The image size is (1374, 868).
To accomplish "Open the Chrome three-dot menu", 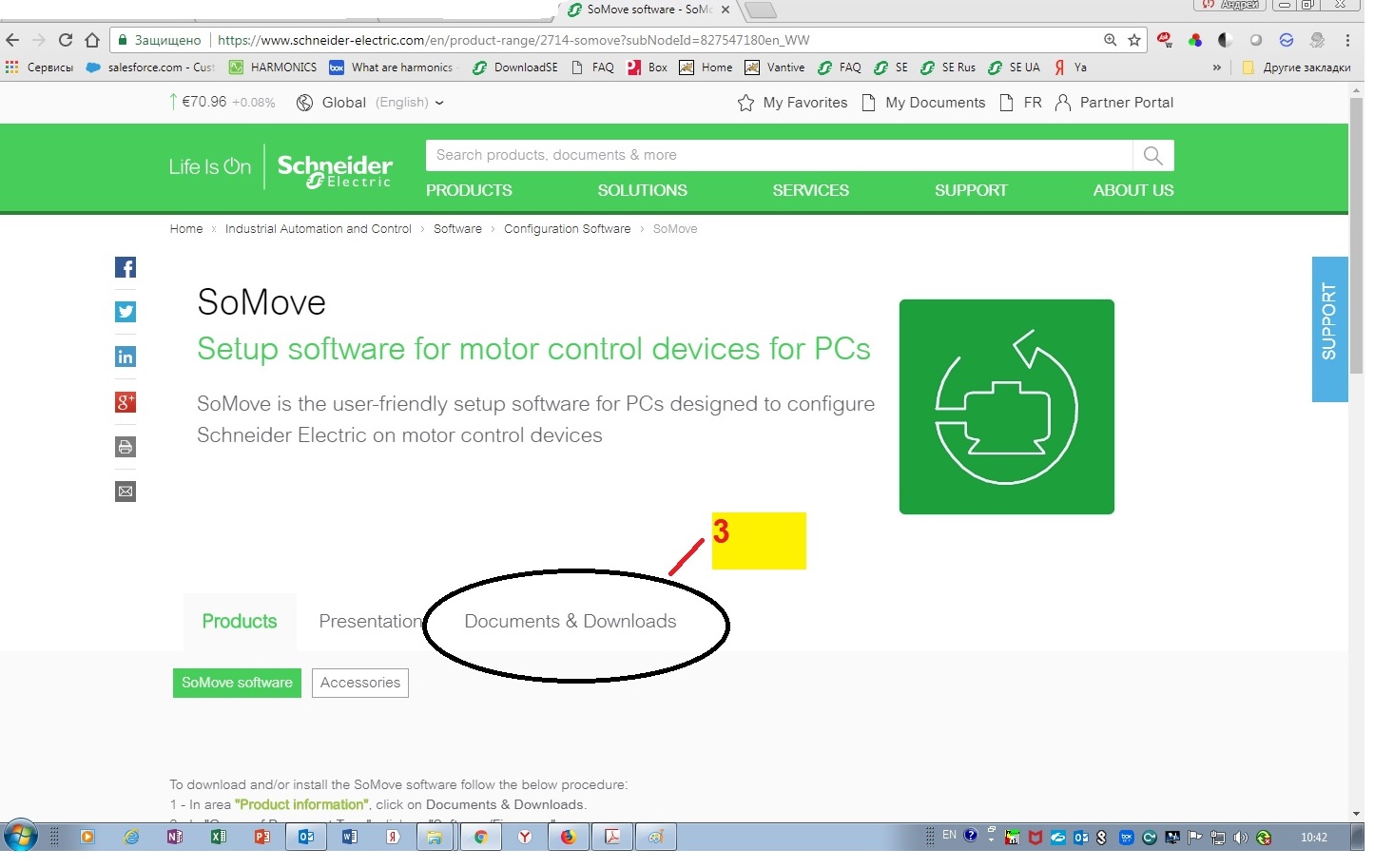I will pos(1347,40).
